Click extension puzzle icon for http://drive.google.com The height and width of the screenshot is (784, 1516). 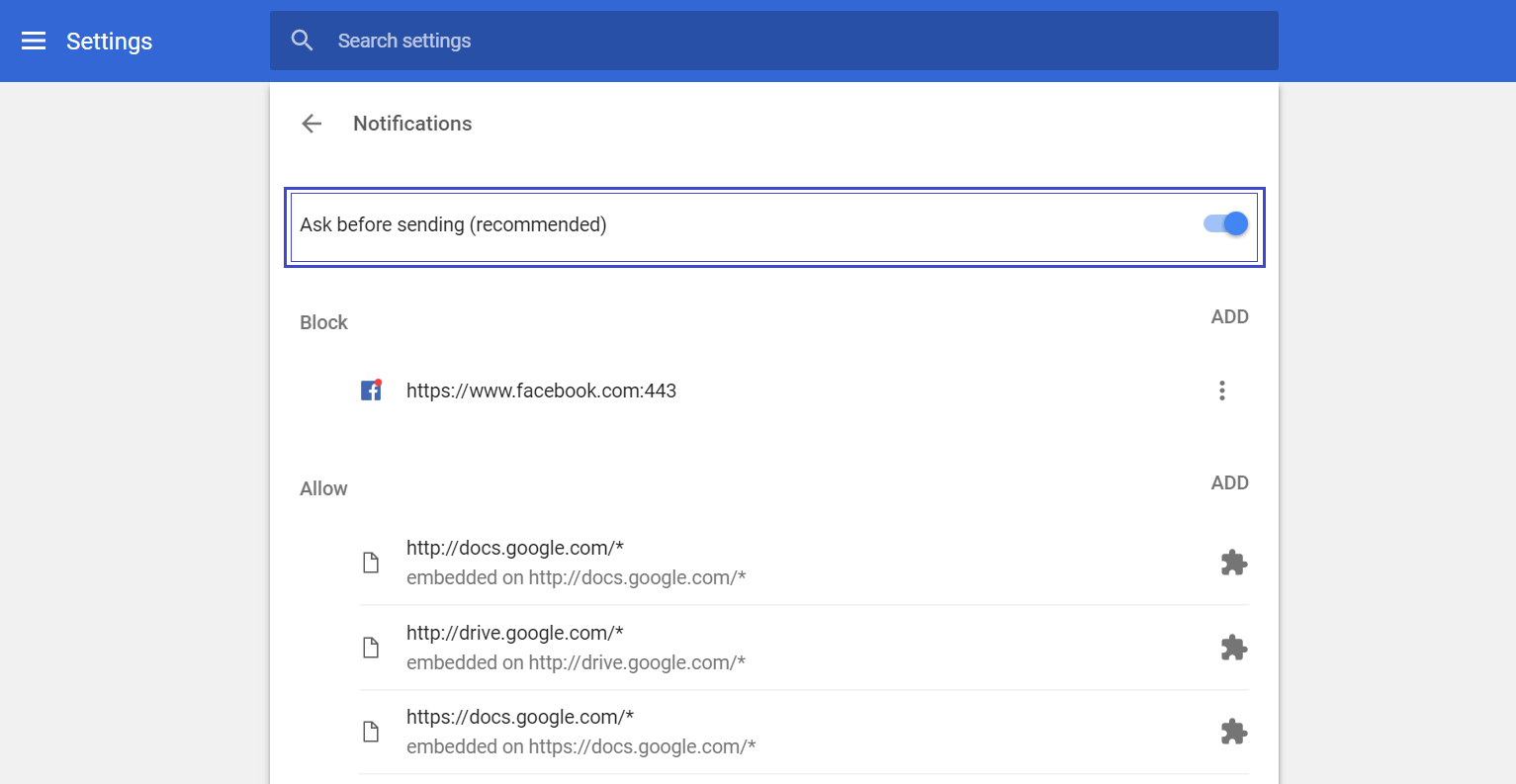1233,648
